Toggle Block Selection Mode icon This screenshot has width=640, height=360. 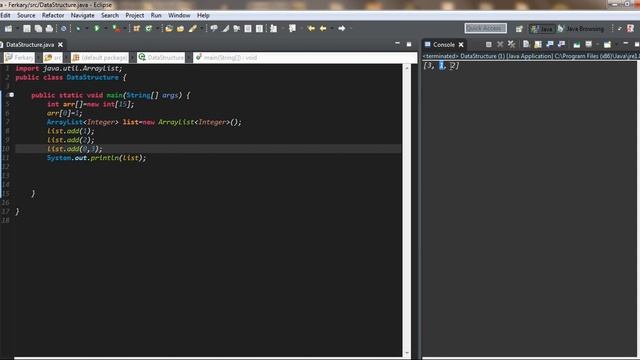pos(248,29)
